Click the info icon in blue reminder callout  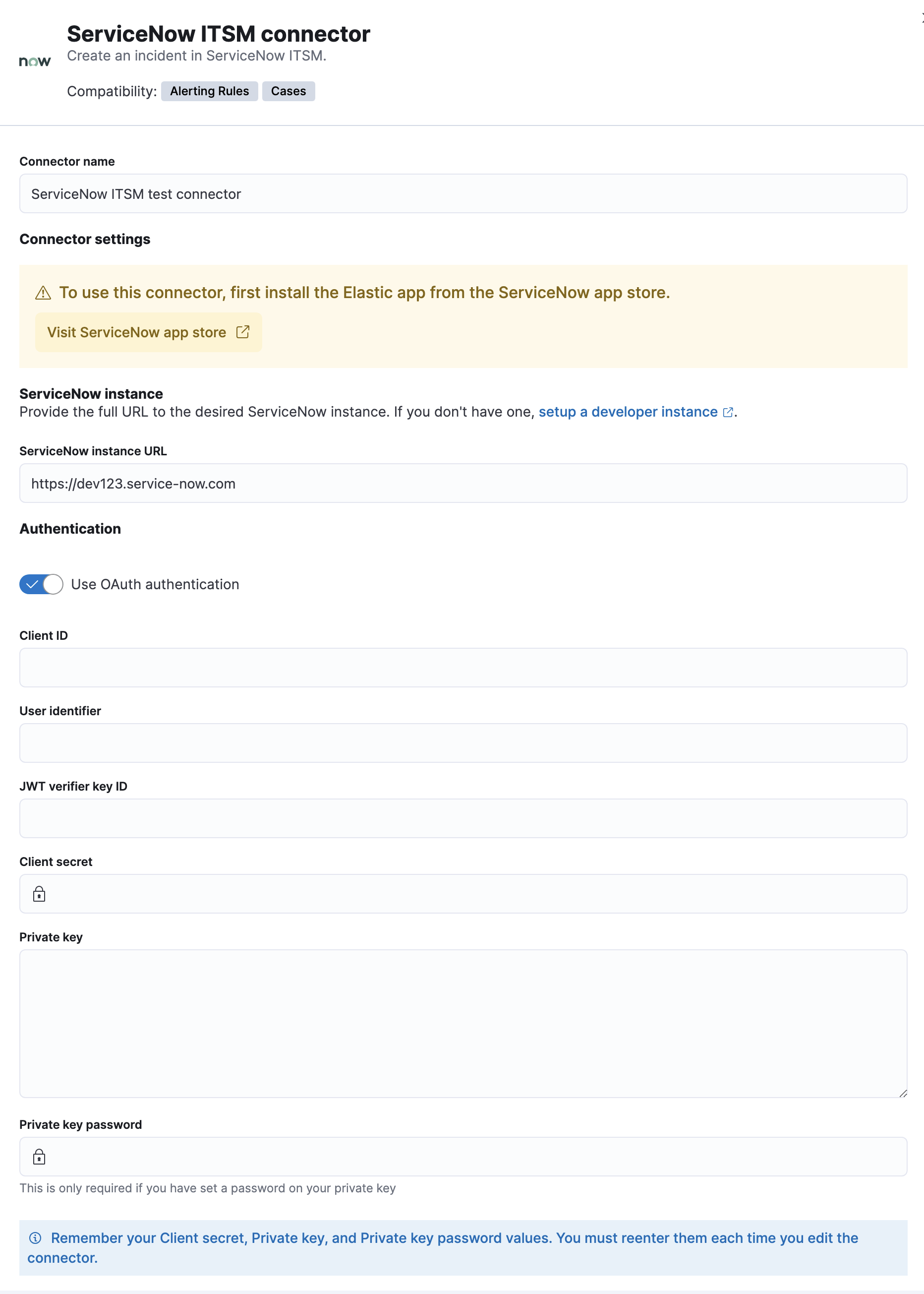tap(35, 1238)
